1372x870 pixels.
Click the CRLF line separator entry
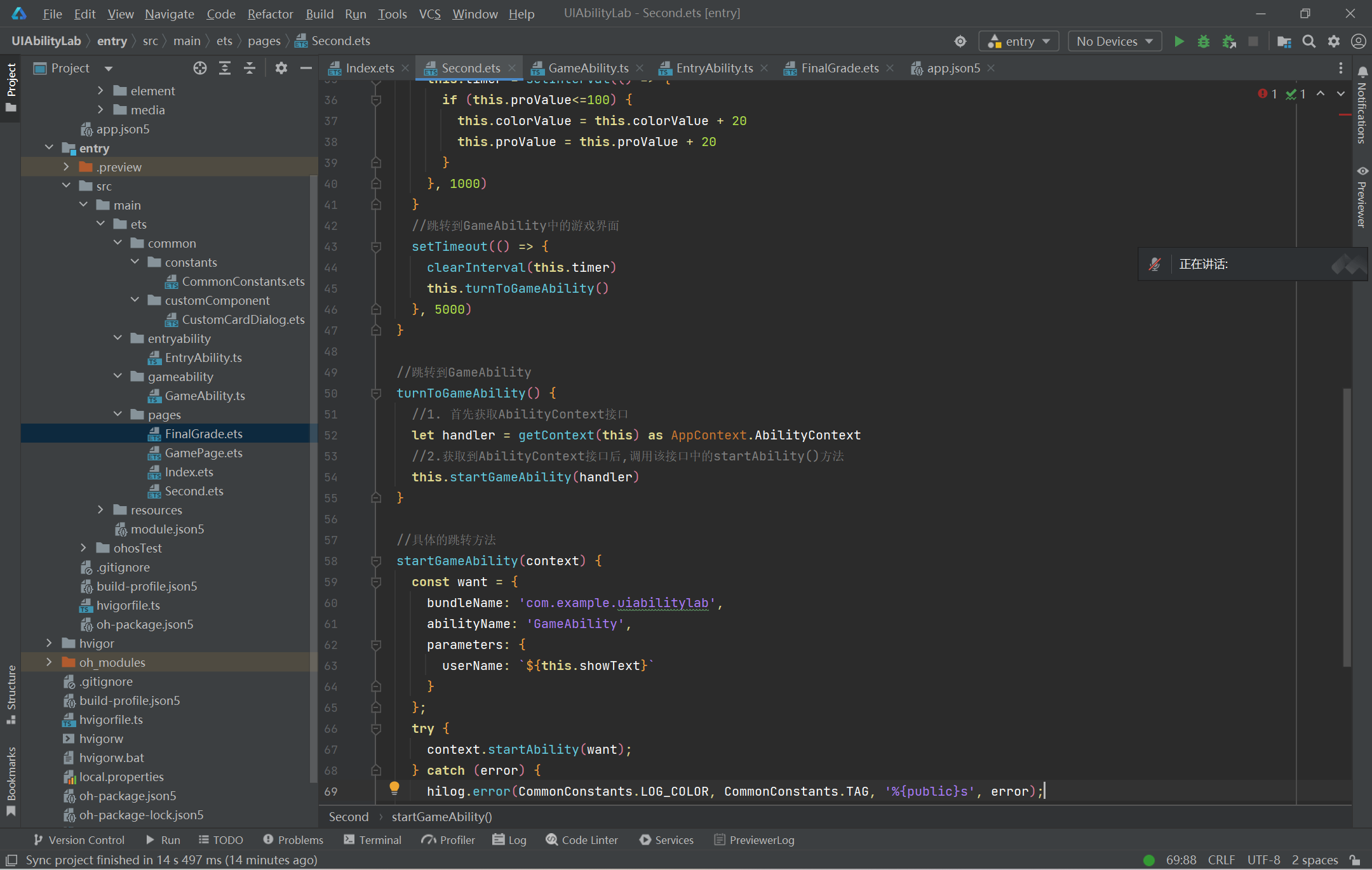pyautogui.click(x=1221, y=860)
